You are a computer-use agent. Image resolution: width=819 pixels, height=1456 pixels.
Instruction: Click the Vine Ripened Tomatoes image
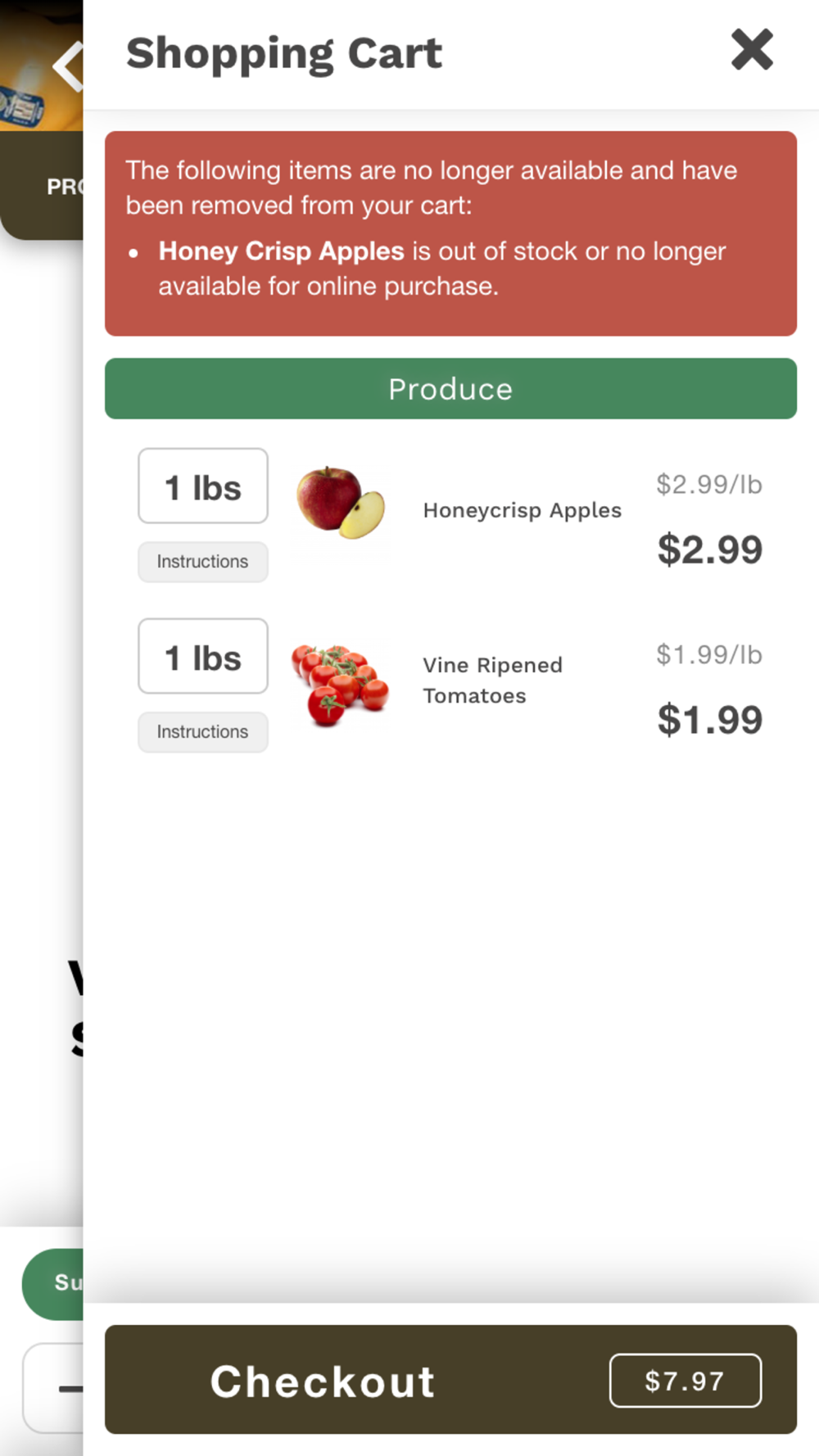[x=340, y=685]
